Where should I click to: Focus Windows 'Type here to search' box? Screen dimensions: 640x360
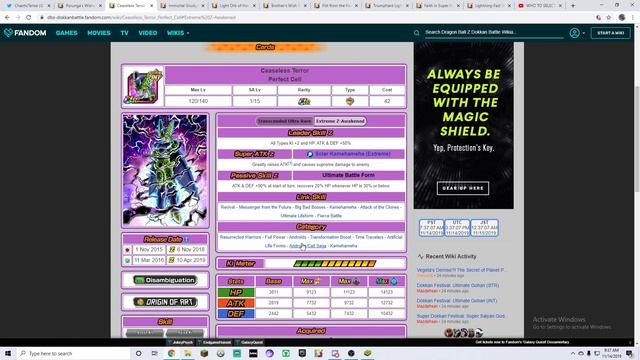click(x=73, y=353)
